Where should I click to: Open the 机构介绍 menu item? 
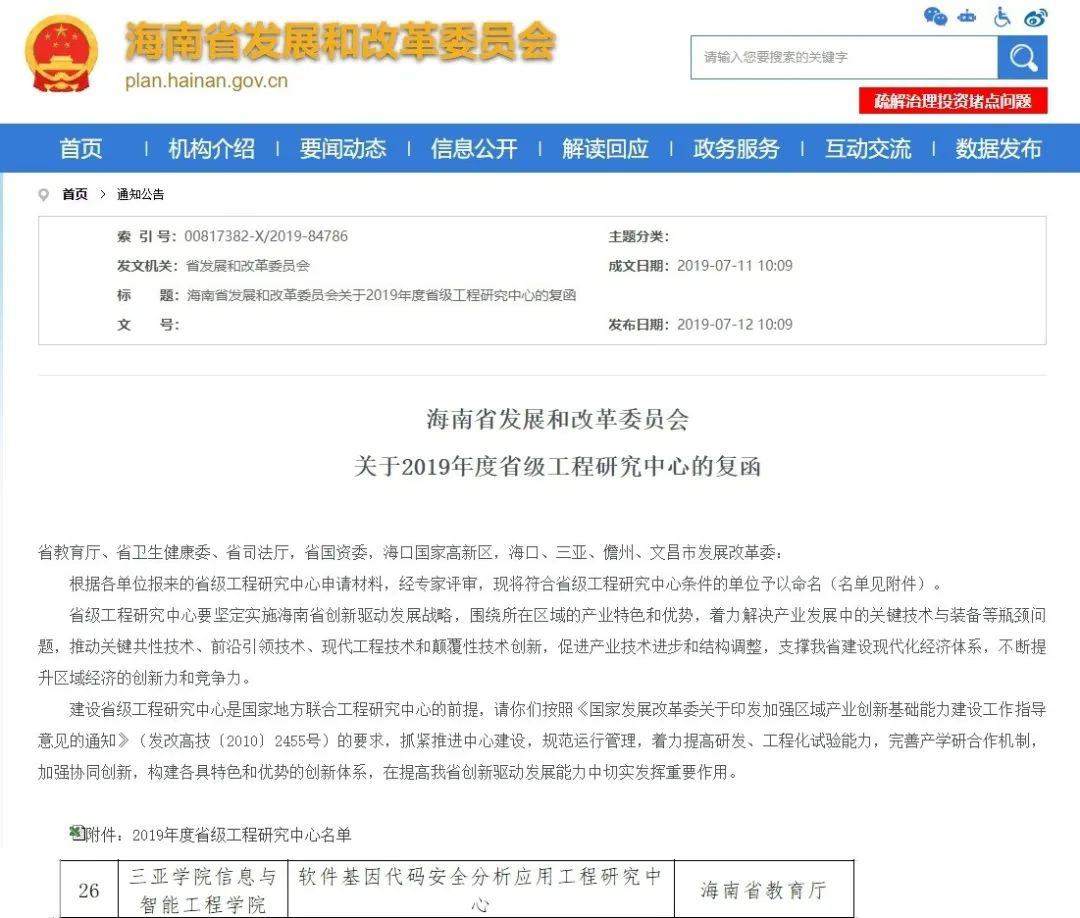pos(211,149)
